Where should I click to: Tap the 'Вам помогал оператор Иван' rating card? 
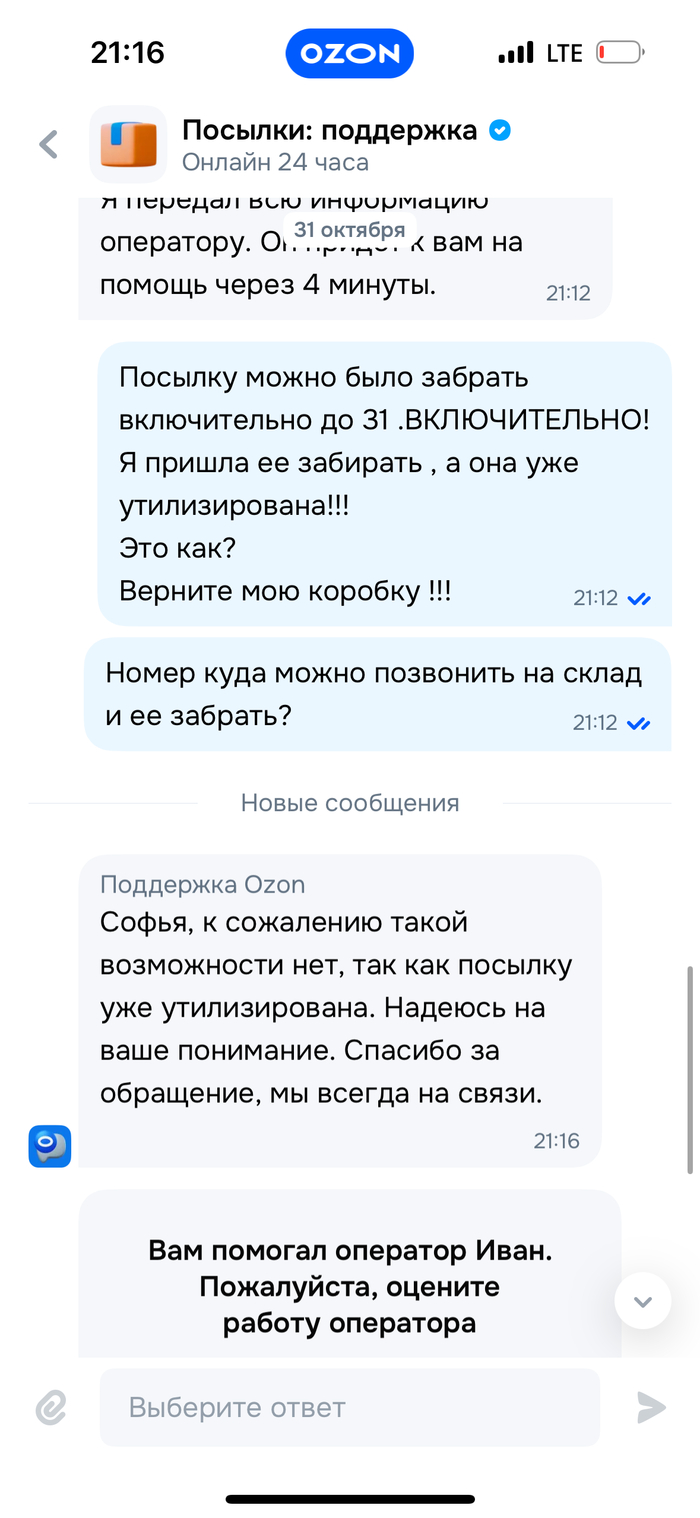tap(349, 1286)
